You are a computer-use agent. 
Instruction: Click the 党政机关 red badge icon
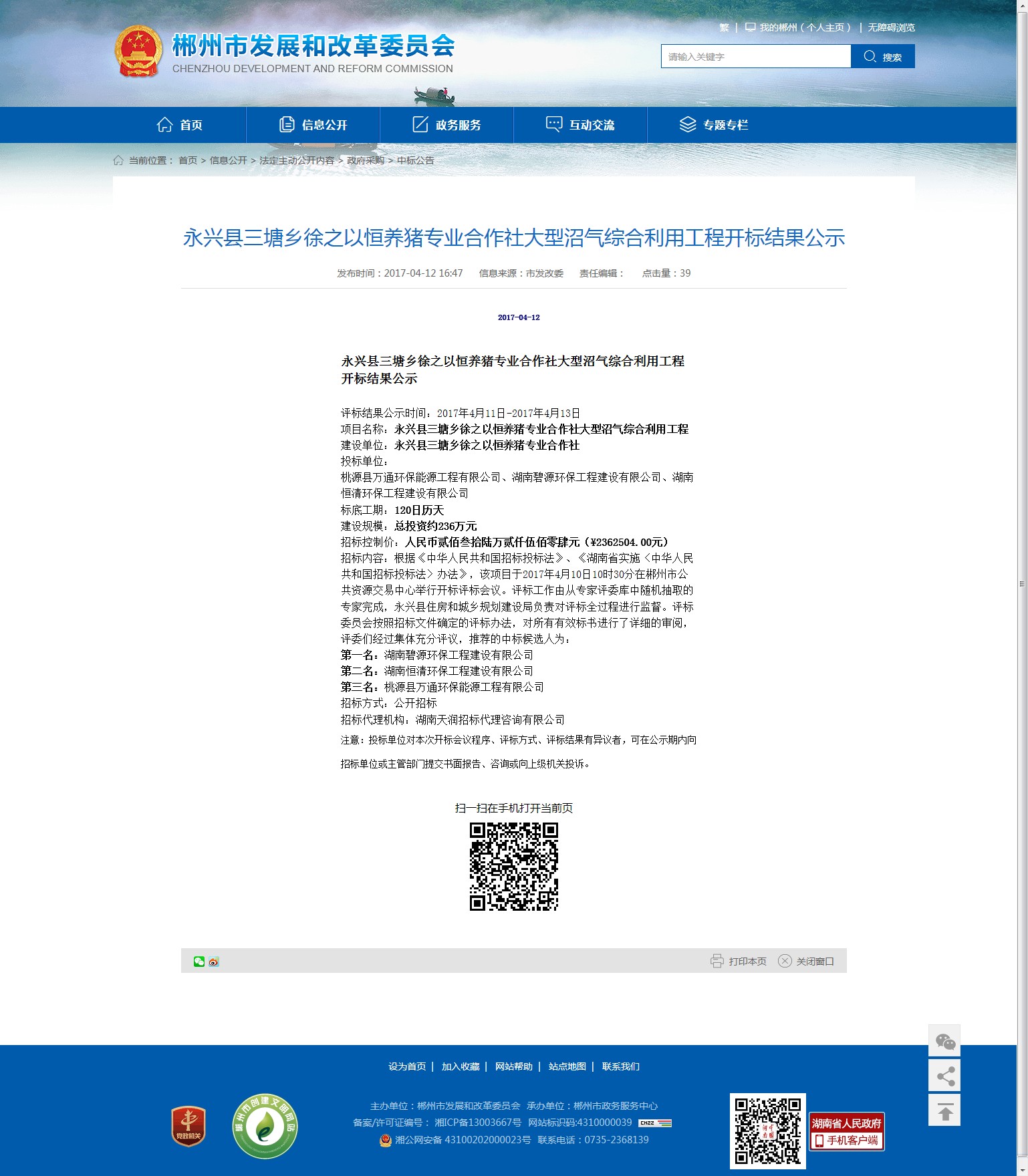click(188, 1127)
